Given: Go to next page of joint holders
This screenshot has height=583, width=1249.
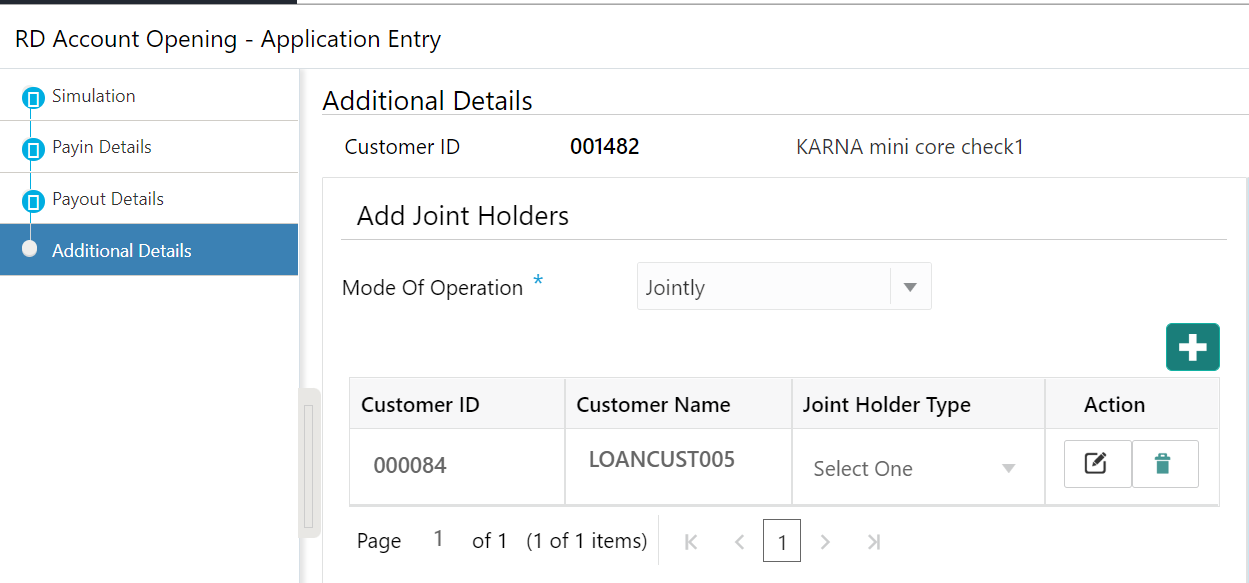Looking at the screenshot, I should pyautogui.click(x=825, y=542).
